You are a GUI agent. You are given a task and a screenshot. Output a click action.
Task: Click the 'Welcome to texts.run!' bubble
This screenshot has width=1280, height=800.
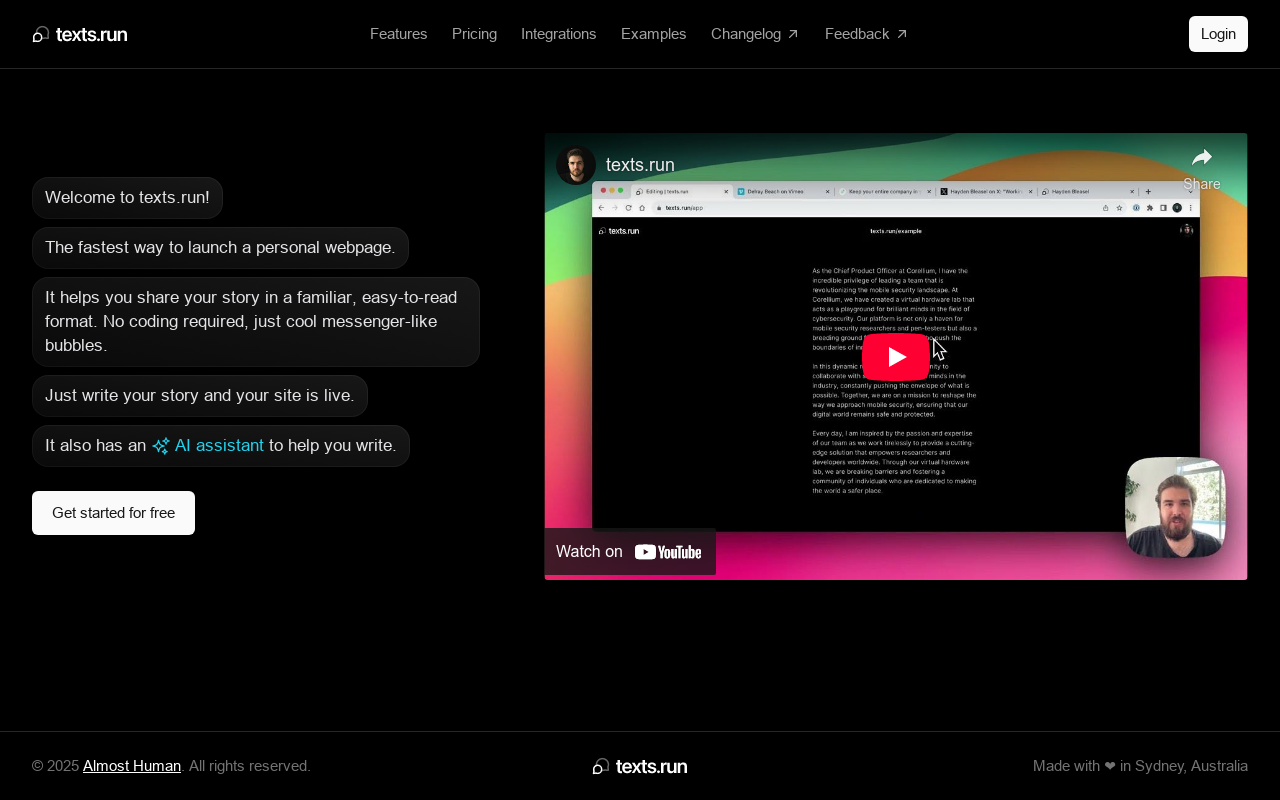[127, 198]
